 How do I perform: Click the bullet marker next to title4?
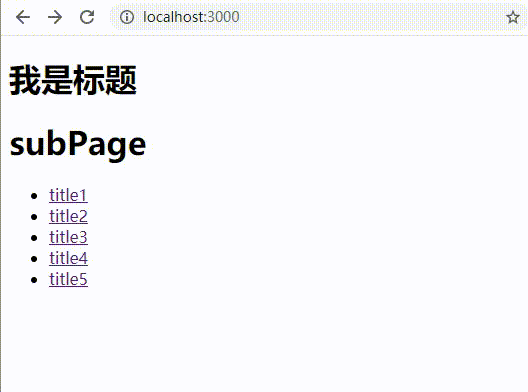(x=34, y=259)
